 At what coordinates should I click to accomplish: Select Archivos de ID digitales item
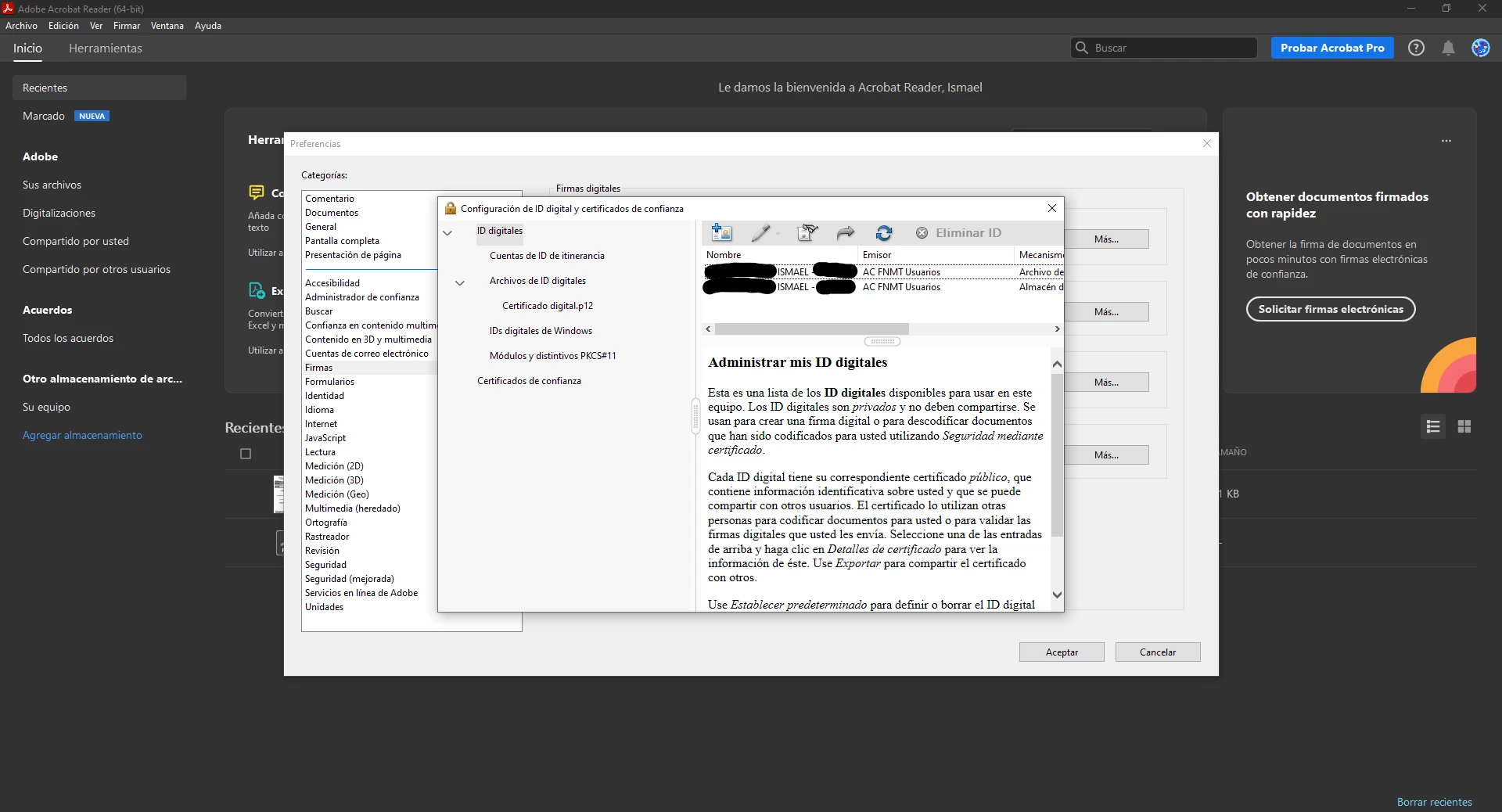pos(537,281)
